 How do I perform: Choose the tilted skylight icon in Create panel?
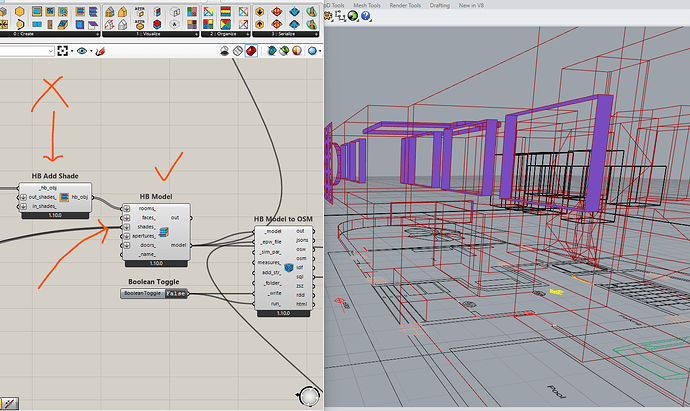coord(63,24)
